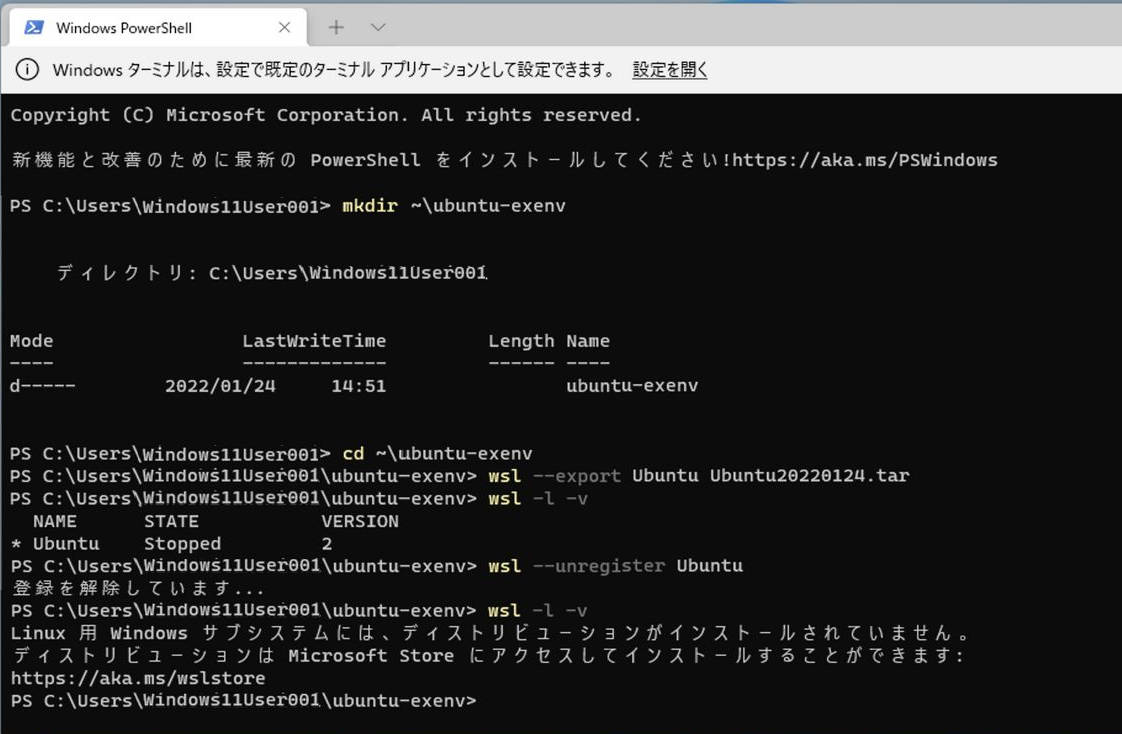Viewport: 1122px width, 734px height.
Task: Click the 'VERSION' header of wsl list
Action: 359,521
